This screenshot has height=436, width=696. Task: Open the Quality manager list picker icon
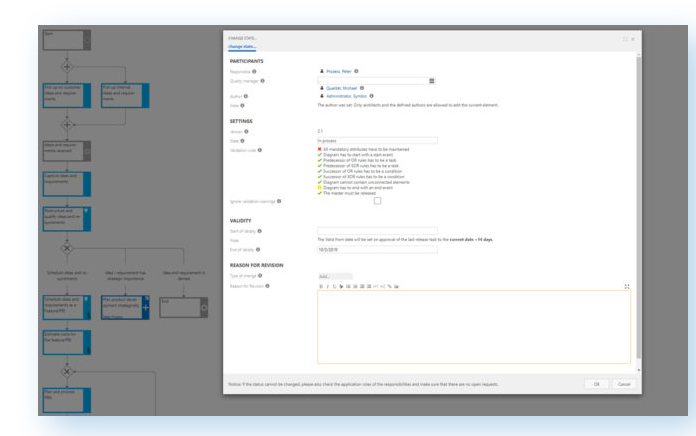(x=431, y=80)
